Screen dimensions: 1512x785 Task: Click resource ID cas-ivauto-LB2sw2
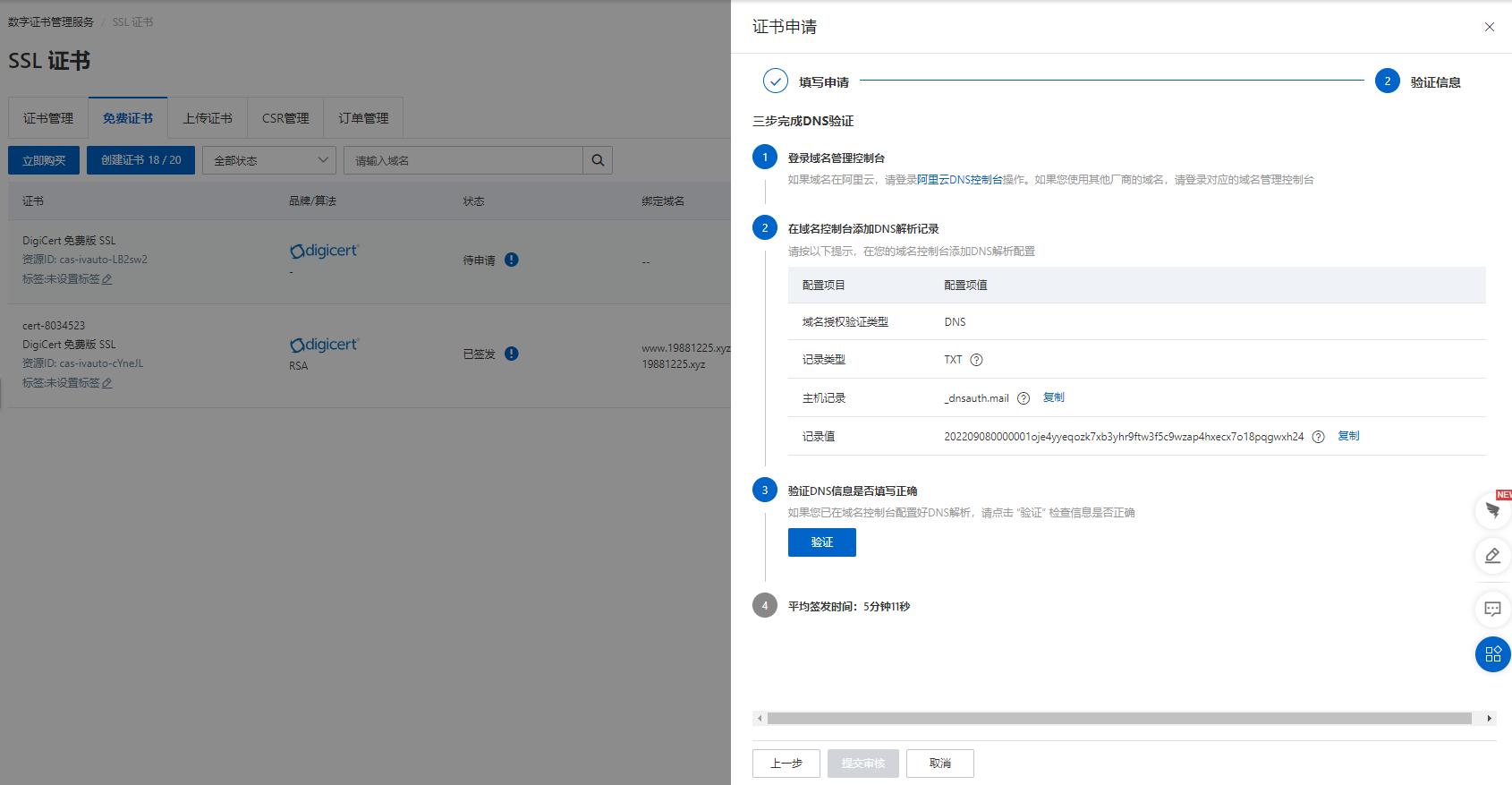click(85, 260)
